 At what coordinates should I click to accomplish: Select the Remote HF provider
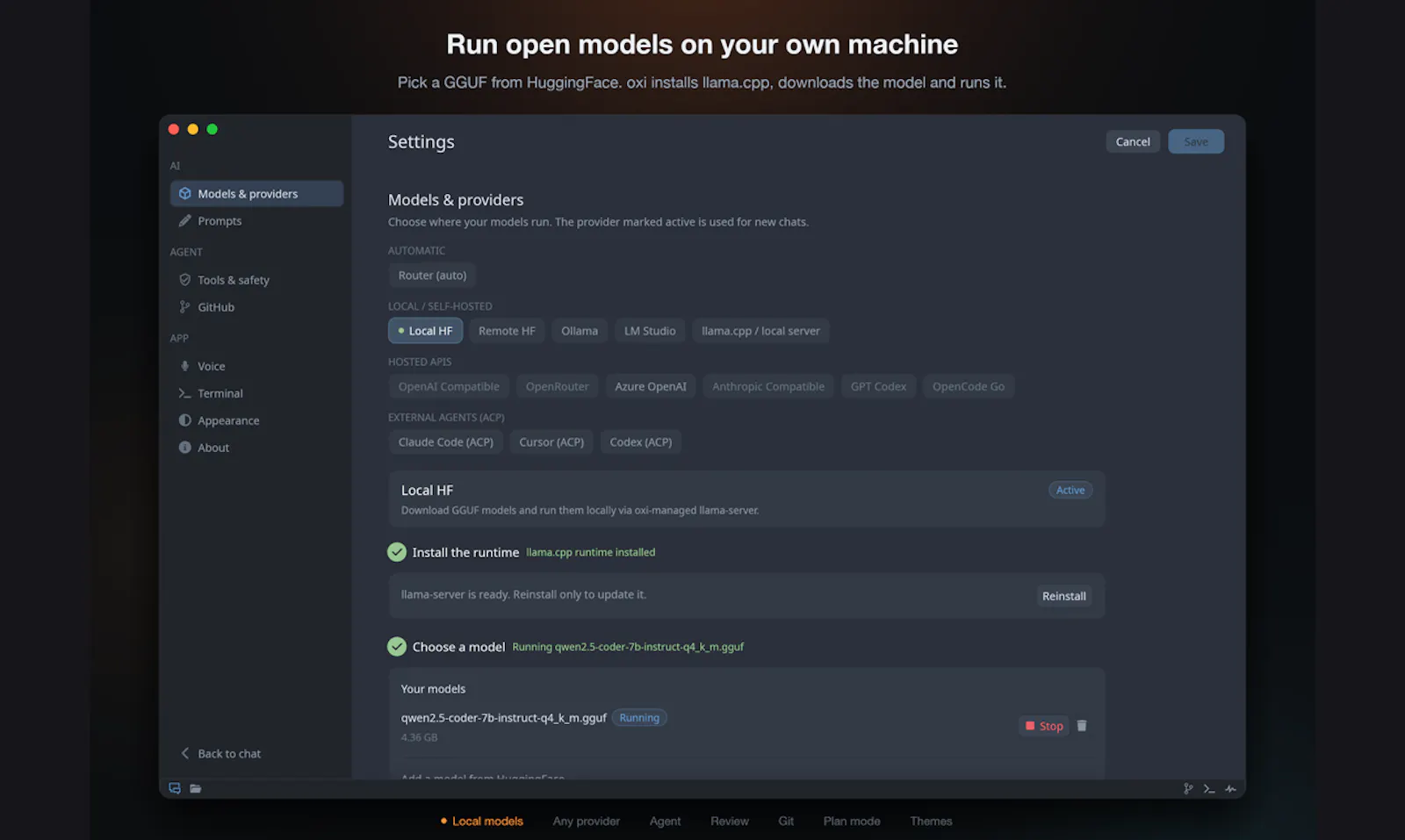[x=507, y=331]
